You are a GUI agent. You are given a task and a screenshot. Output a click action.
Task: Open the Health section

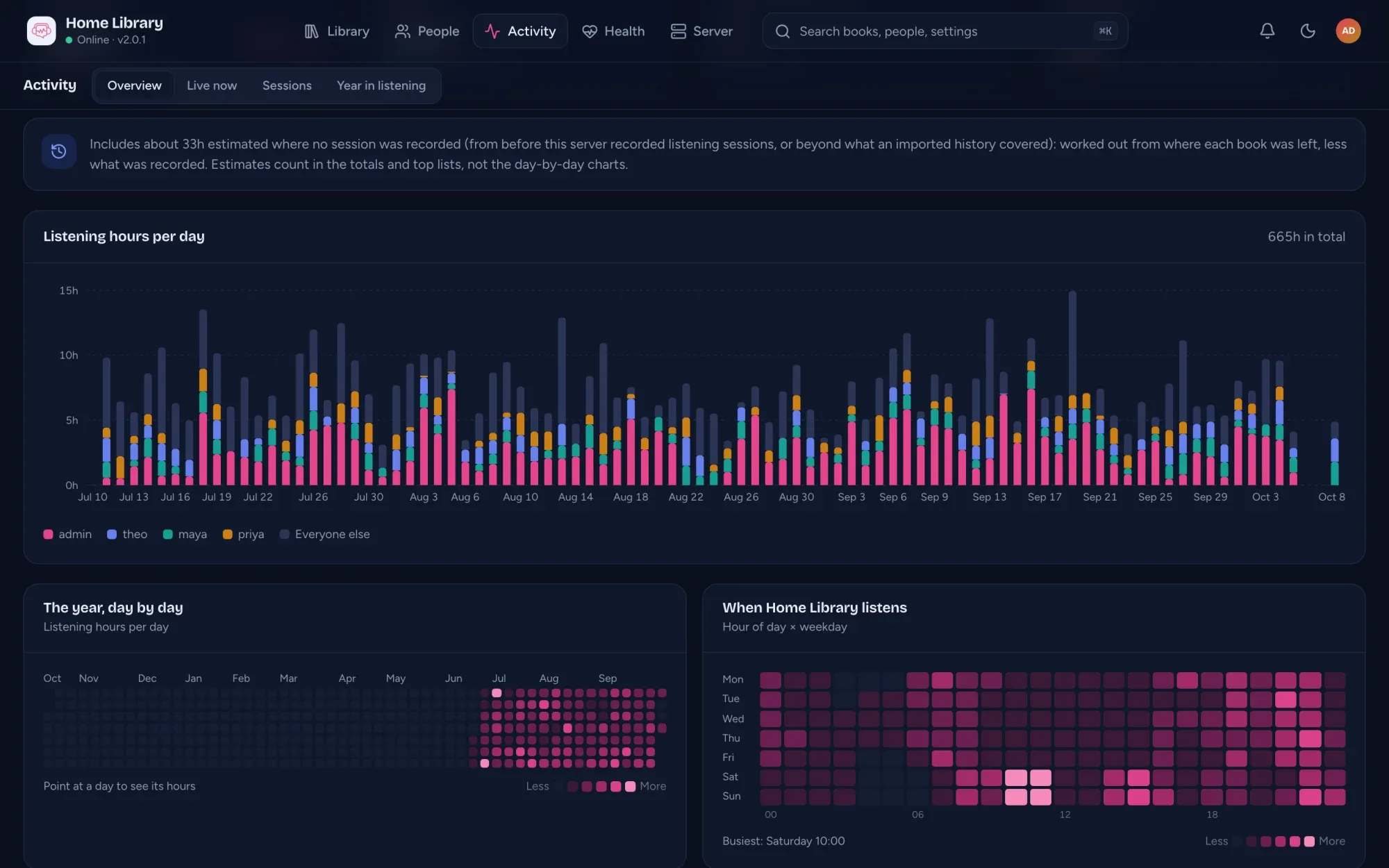coord(613,31)
